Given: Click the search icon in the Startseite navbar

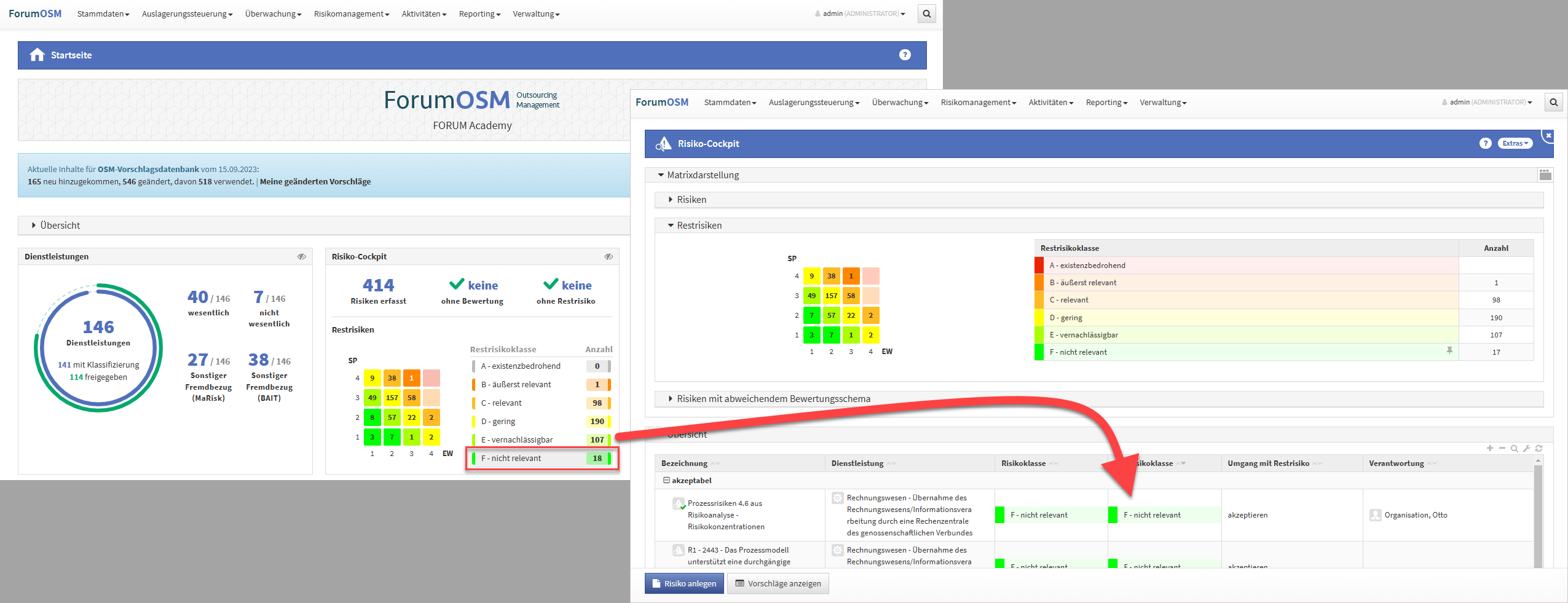Looking at the screenshot, I should pos(926,14).
